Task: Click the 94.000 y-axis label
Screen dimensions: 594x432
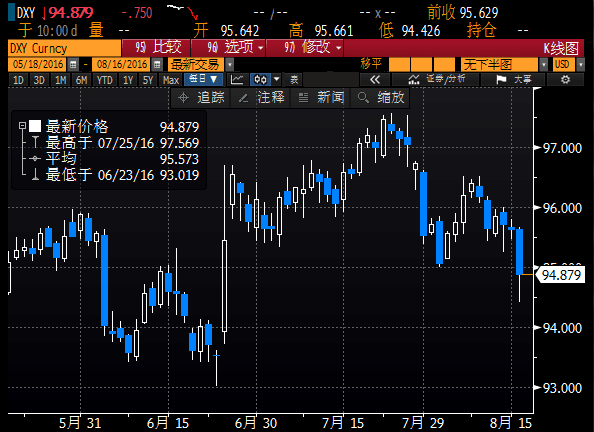Action: tap(562, 328)
